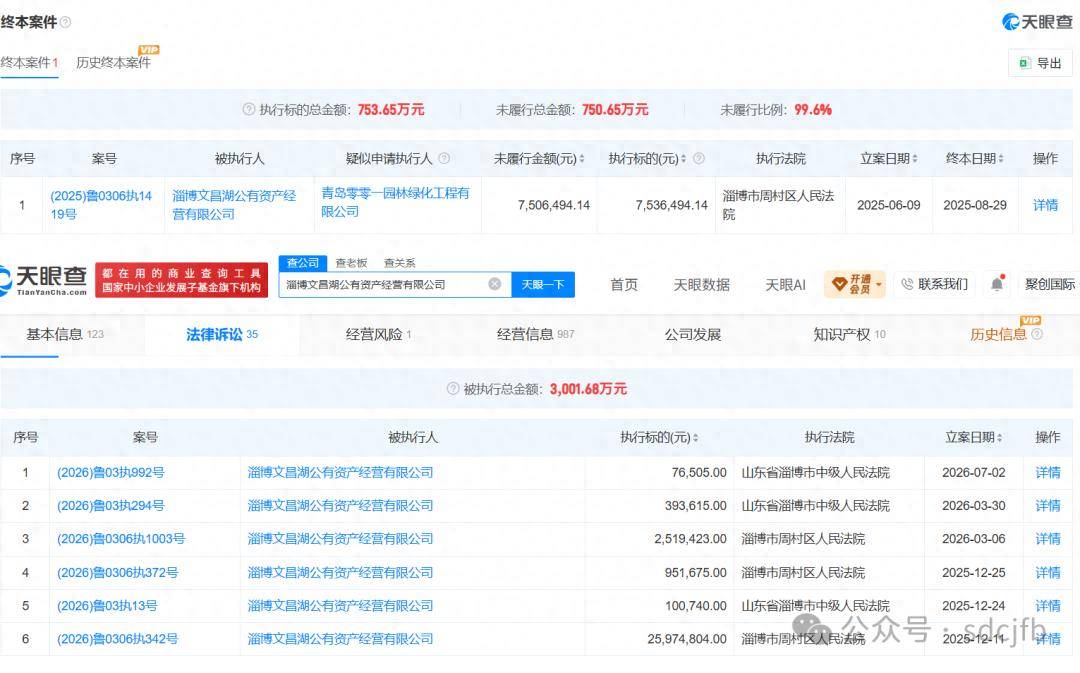
Task: Switch to 查公司 search tab
Action: click(x=303, y=262)
